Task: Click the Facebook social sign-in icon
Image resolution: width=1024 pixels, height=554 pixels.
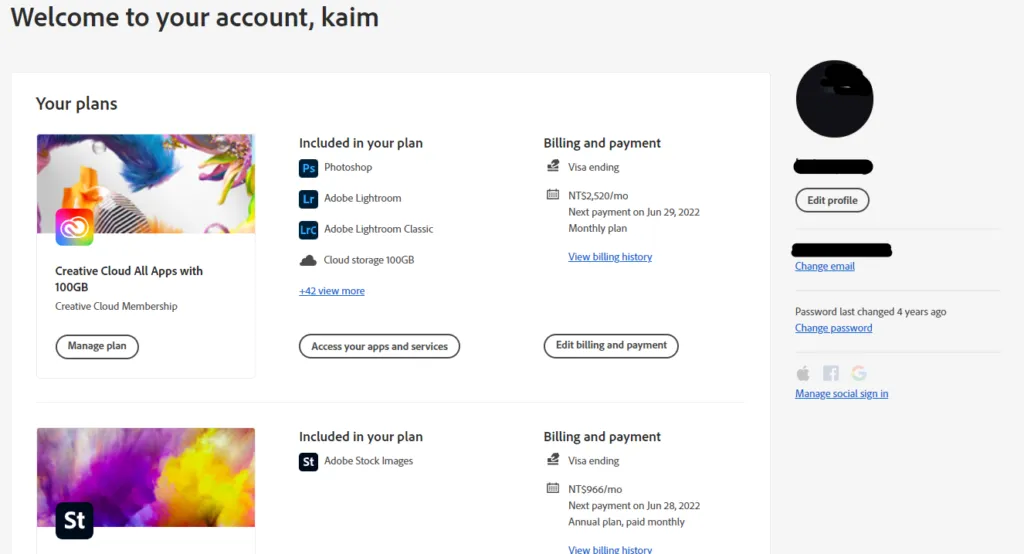Action: 831,373
